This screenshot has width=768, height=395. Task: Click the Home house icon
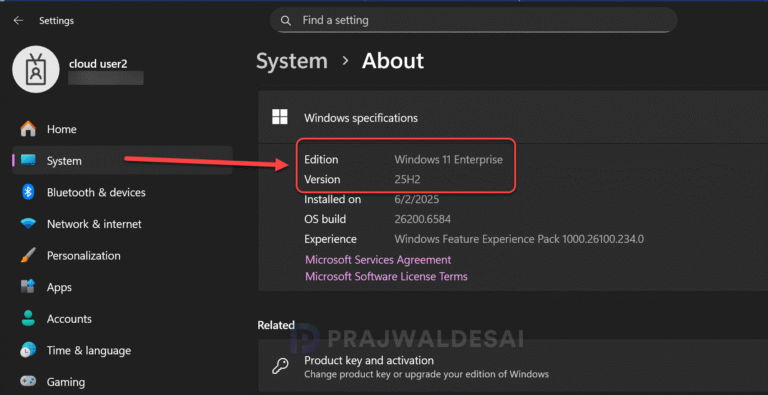coord(28,129)
